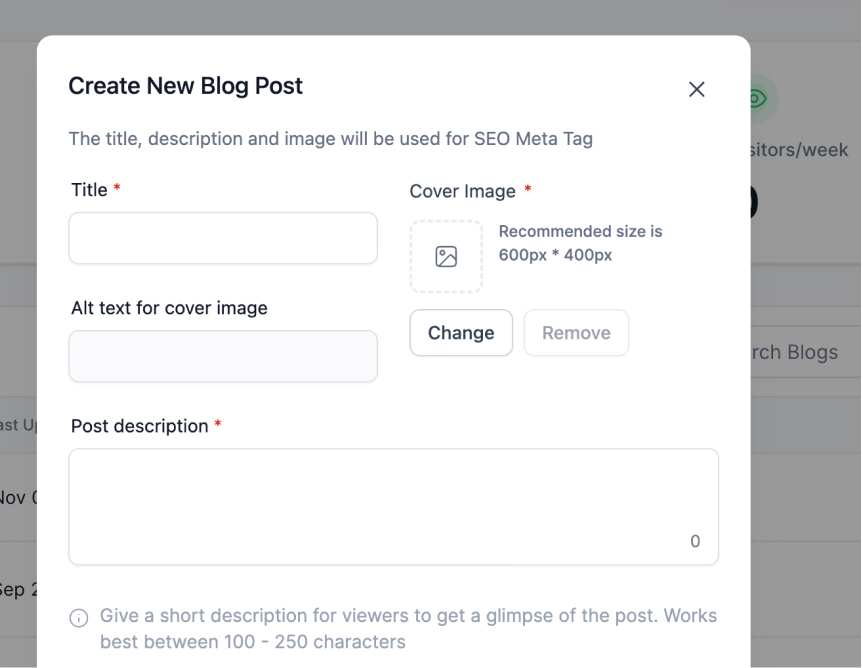
Task: Click the SEO Meta Tag subtitle text
Action: coord(330,139)
